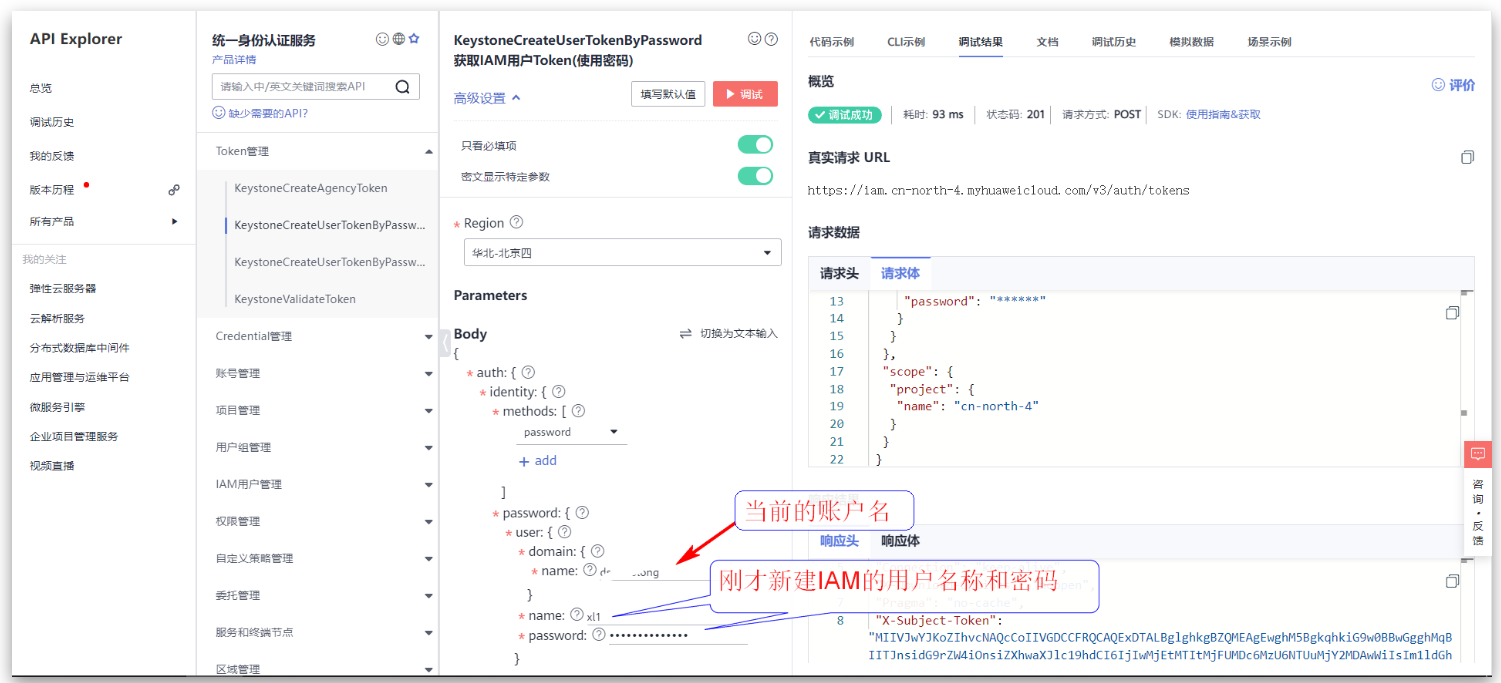Click 切换为文本输入 switch icon

click(686, 334)
